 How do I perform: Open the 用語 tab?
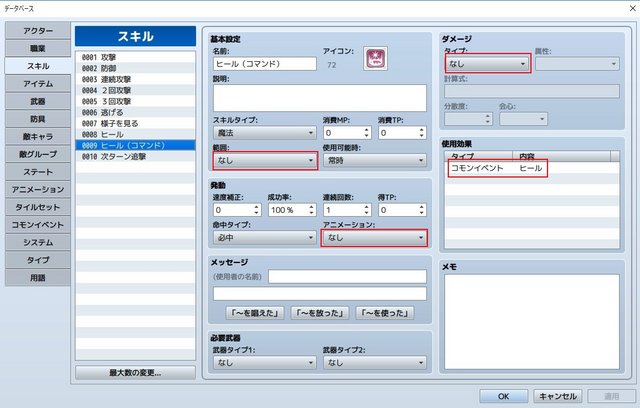pos(38,277)
